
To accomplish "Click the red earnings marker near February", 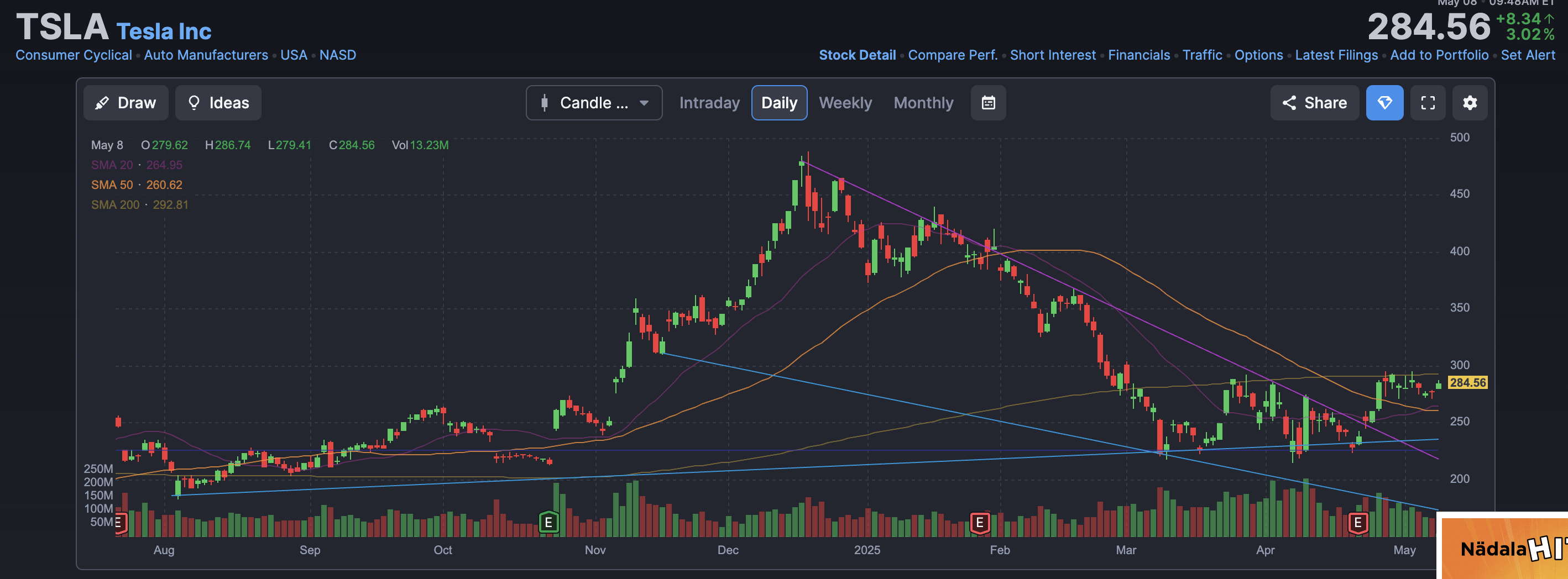I will (979, 522).
